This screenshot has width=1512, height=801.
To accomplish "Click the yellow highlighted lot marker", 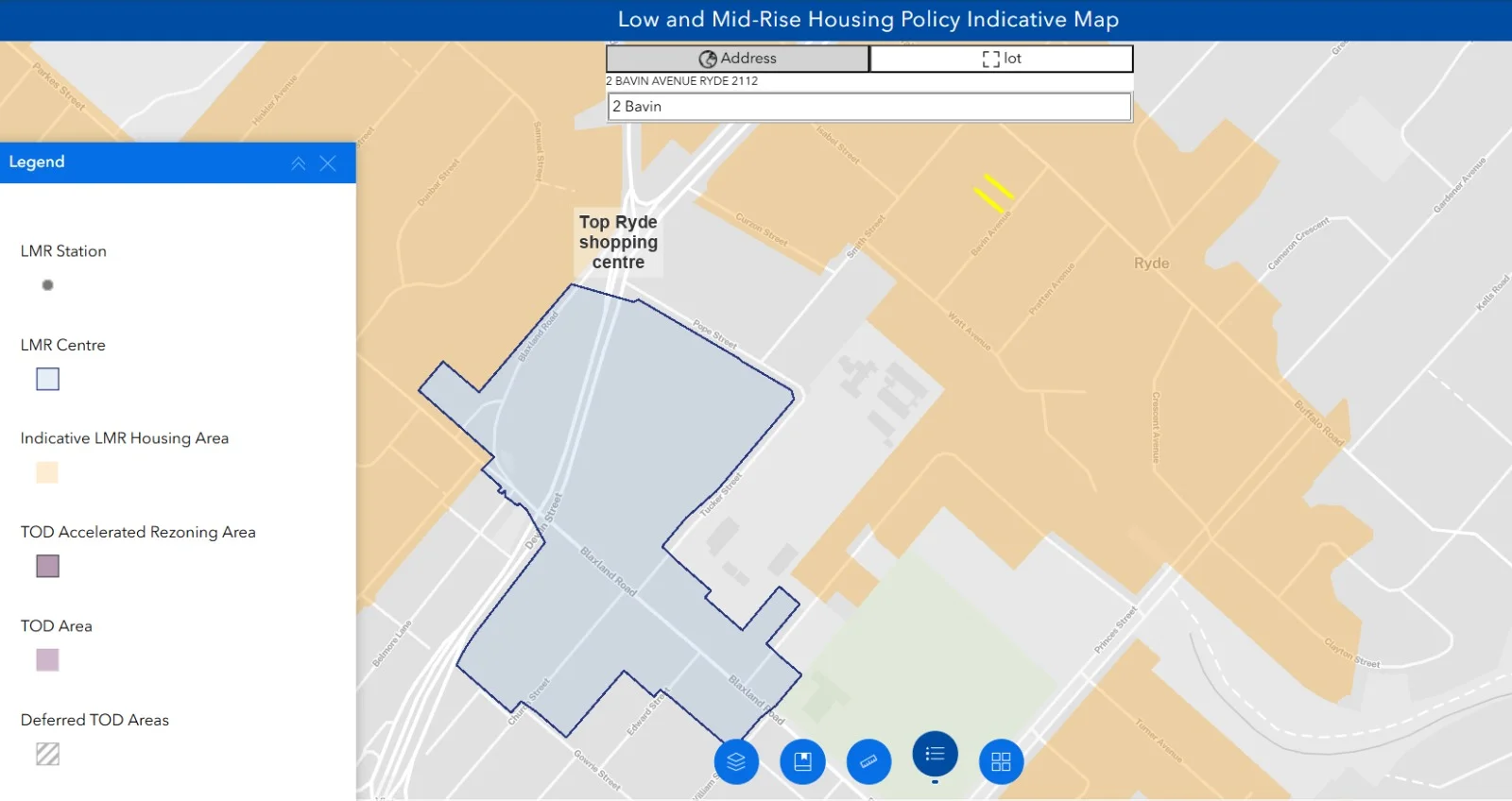I will click(993, 193).
